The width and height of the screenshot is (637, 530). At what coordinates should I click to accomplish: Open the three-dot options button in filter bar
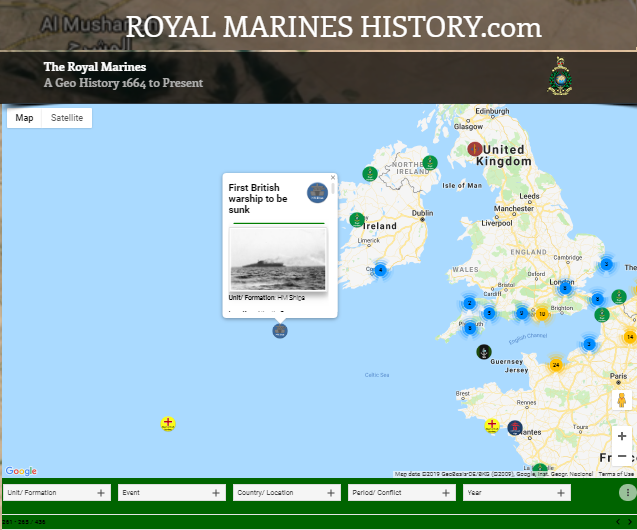628,493
